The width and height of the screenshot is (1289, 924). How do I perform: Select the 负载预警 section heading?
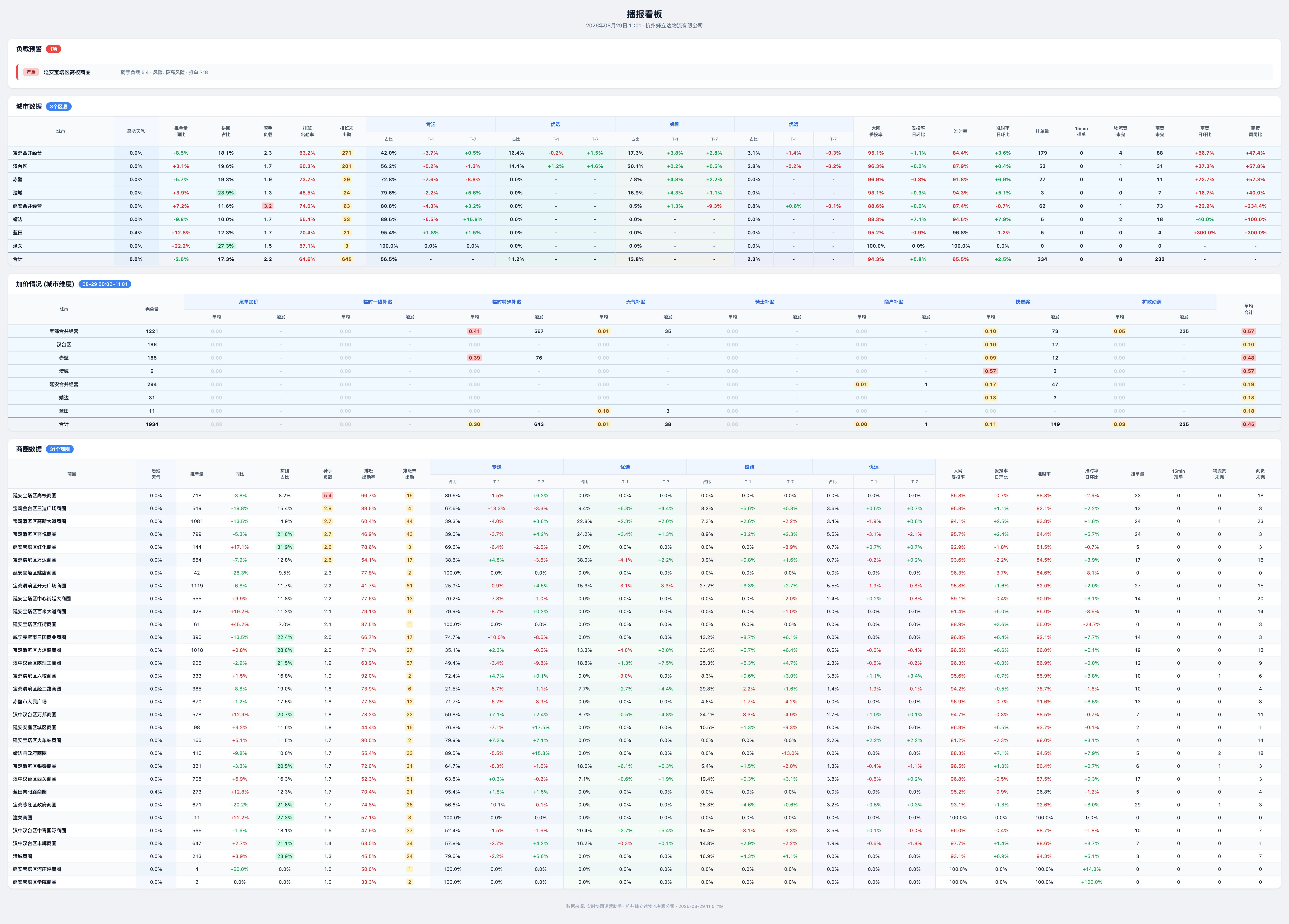[x=29, y=49]
